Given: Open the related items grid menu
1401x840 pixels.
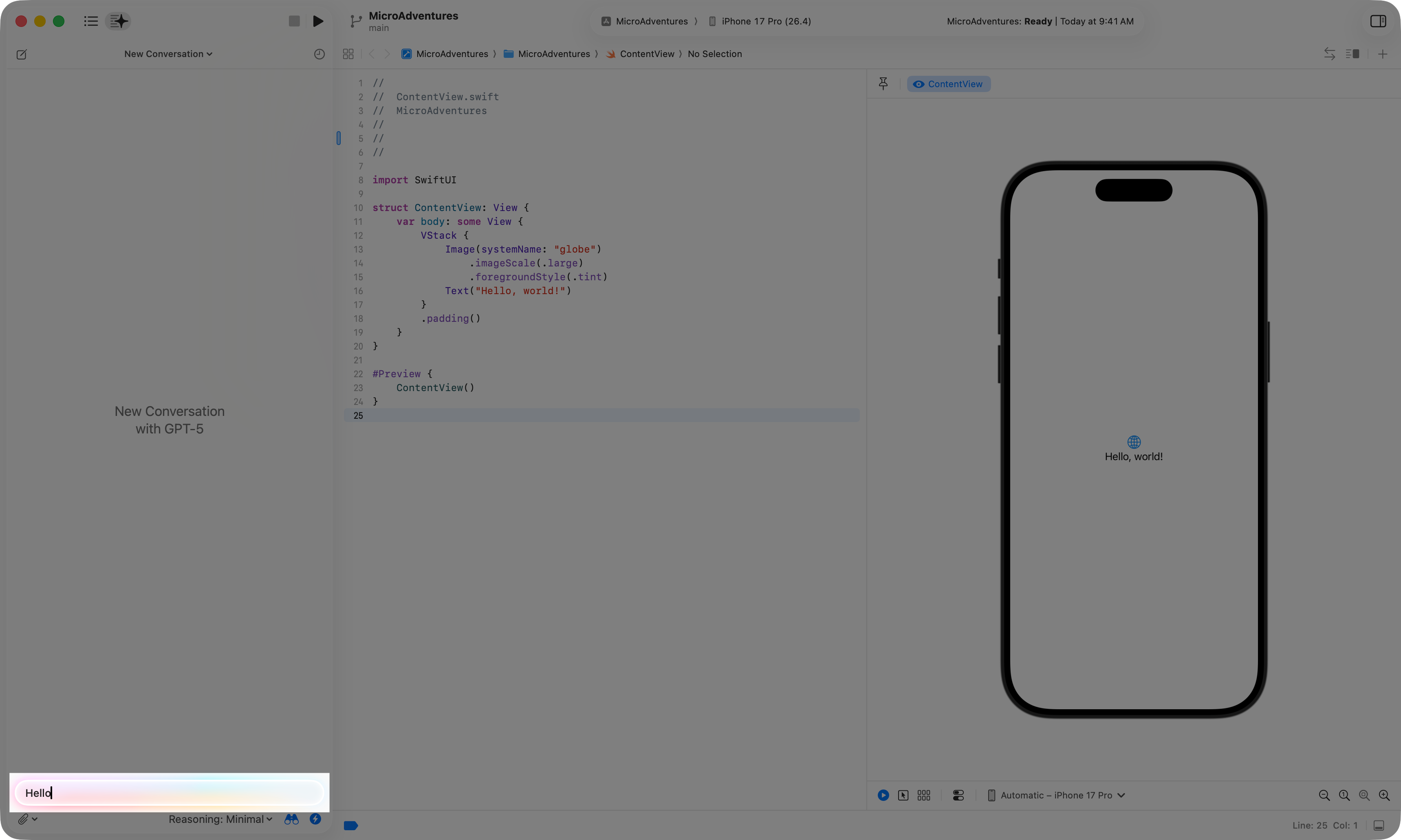Looking at the screenshot, I should (348, 54).
